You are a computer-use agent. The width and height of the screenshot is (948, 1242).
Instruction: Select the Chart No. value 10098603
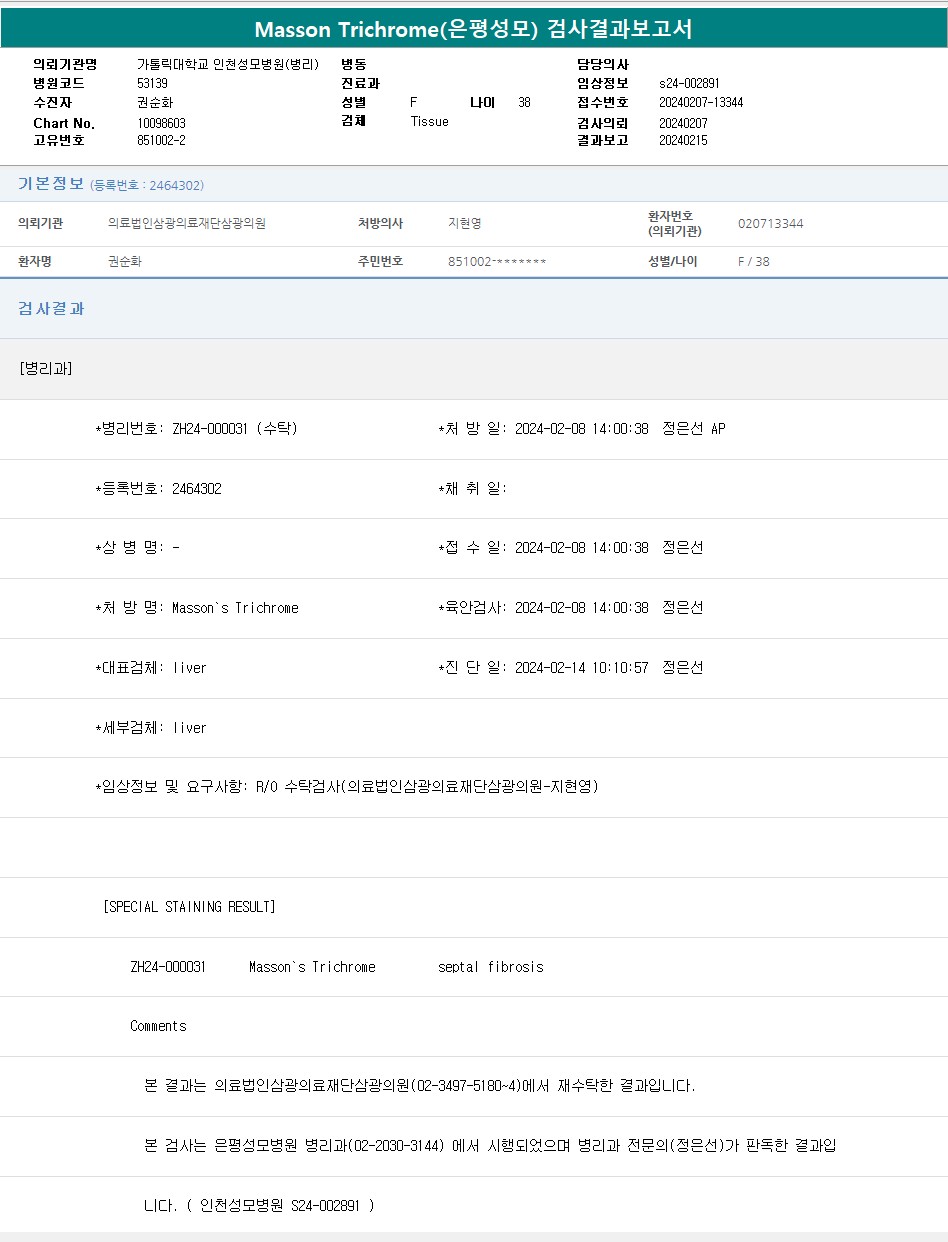point(161,123)
